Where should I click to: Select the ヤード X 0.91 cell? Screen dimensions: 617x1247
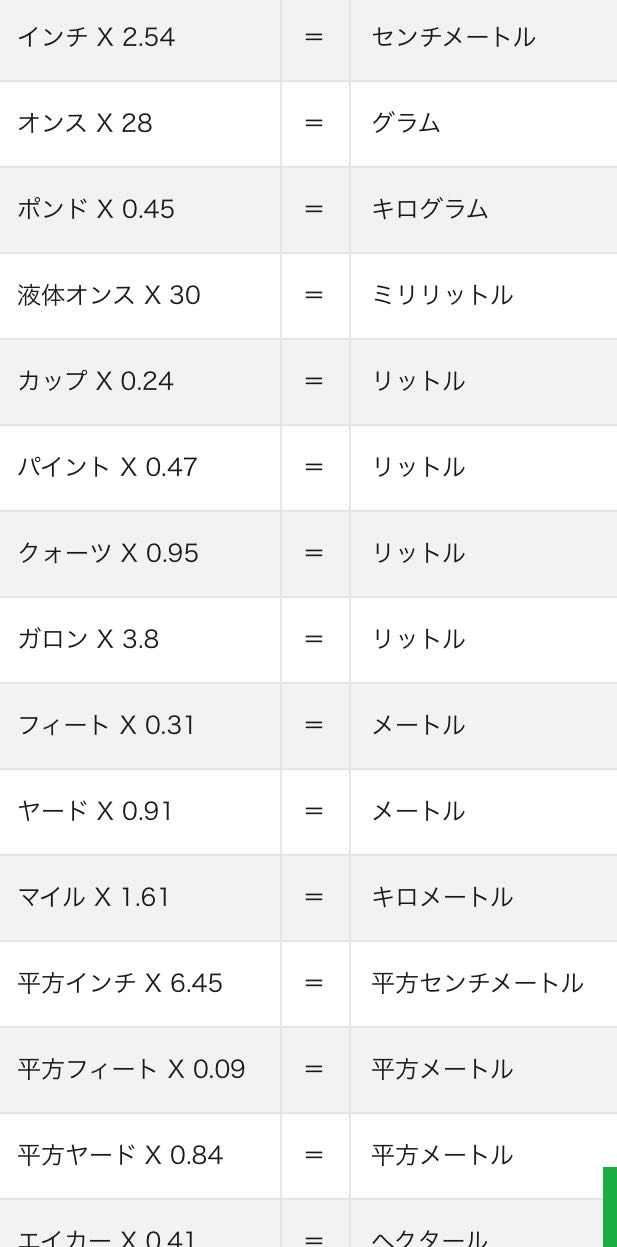pyautogui.click(x=140, y=812)
